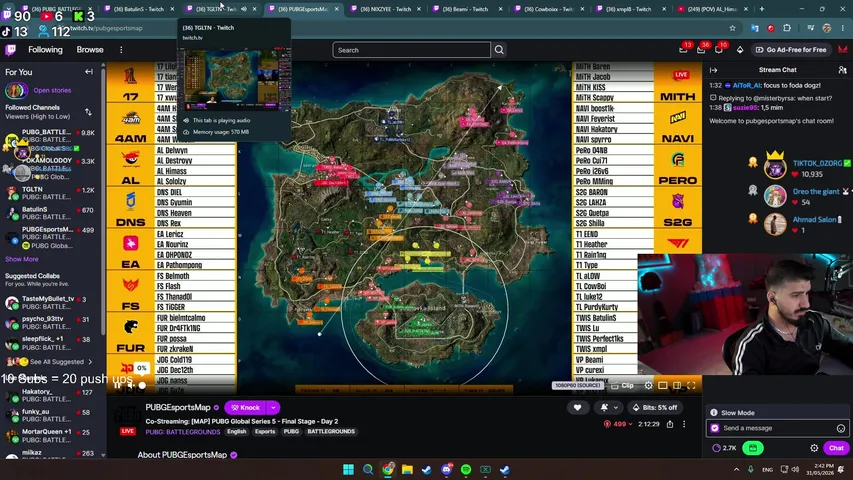The height and width of the screenshot is (480, 853).
Task: Open the chat community users icon
Action: click(842, 70)
